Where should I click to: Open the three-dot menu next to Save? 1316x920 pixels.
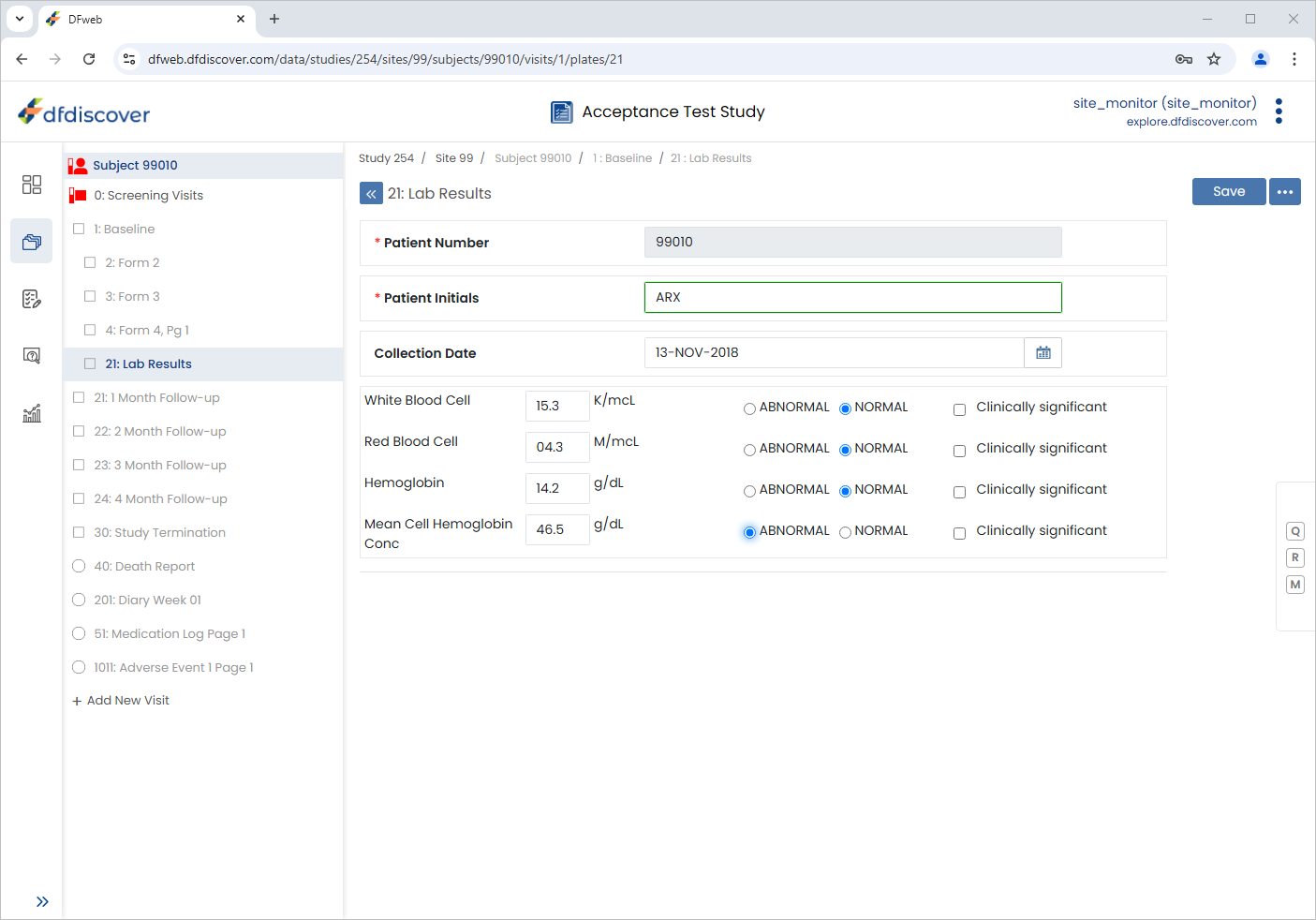point(1285,192)
